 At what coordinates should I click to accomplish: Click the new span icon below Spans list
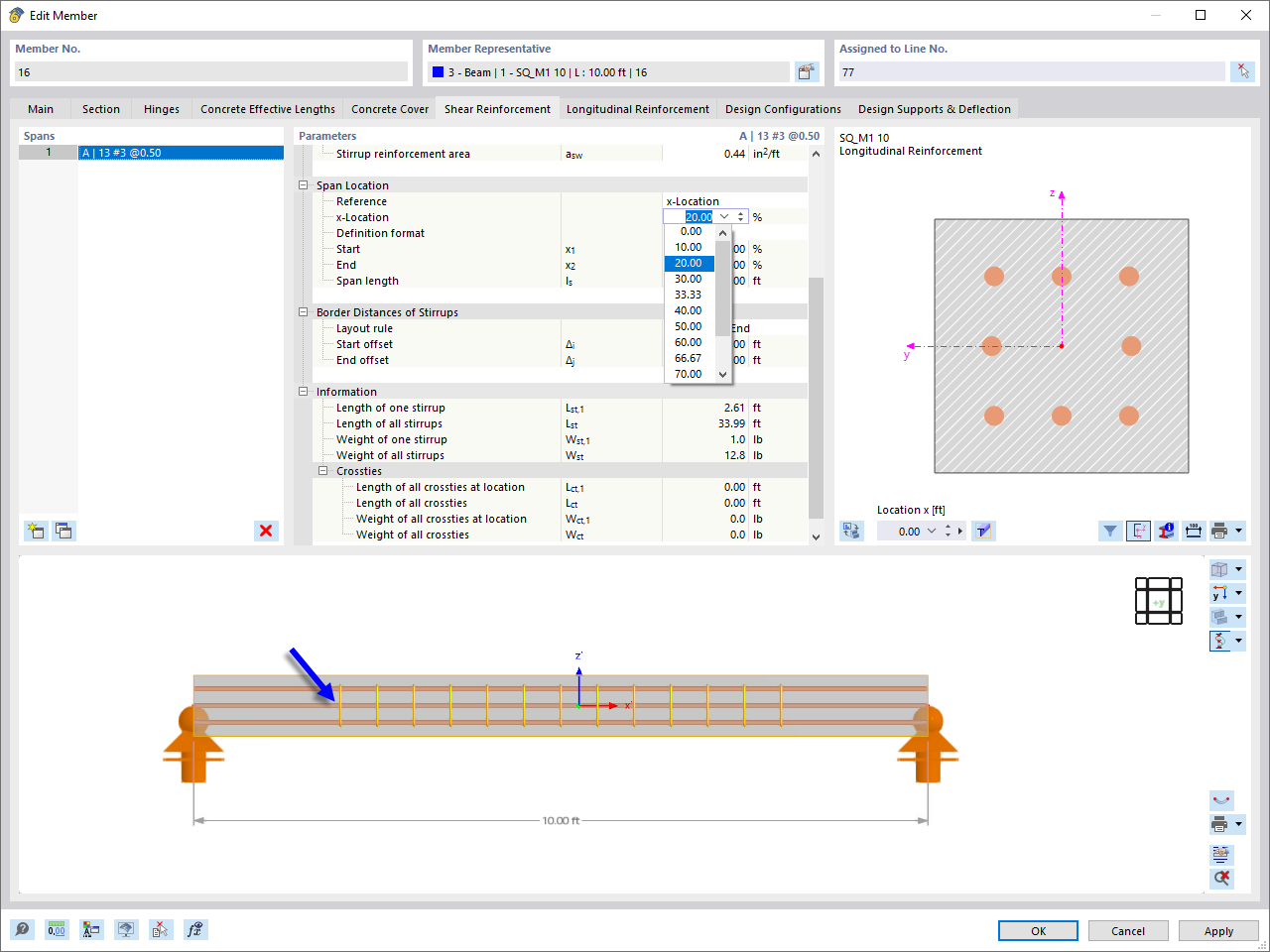(x=36, y=531)
